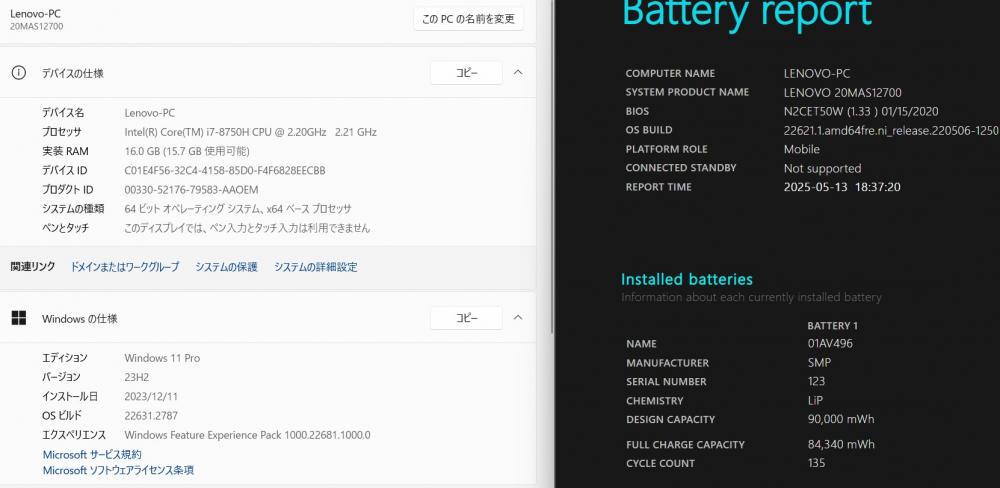Image resolution: width=1000 pixels, height=488 pixels.
Task: Select the ペンとタッチ value text
Action: 247,228
